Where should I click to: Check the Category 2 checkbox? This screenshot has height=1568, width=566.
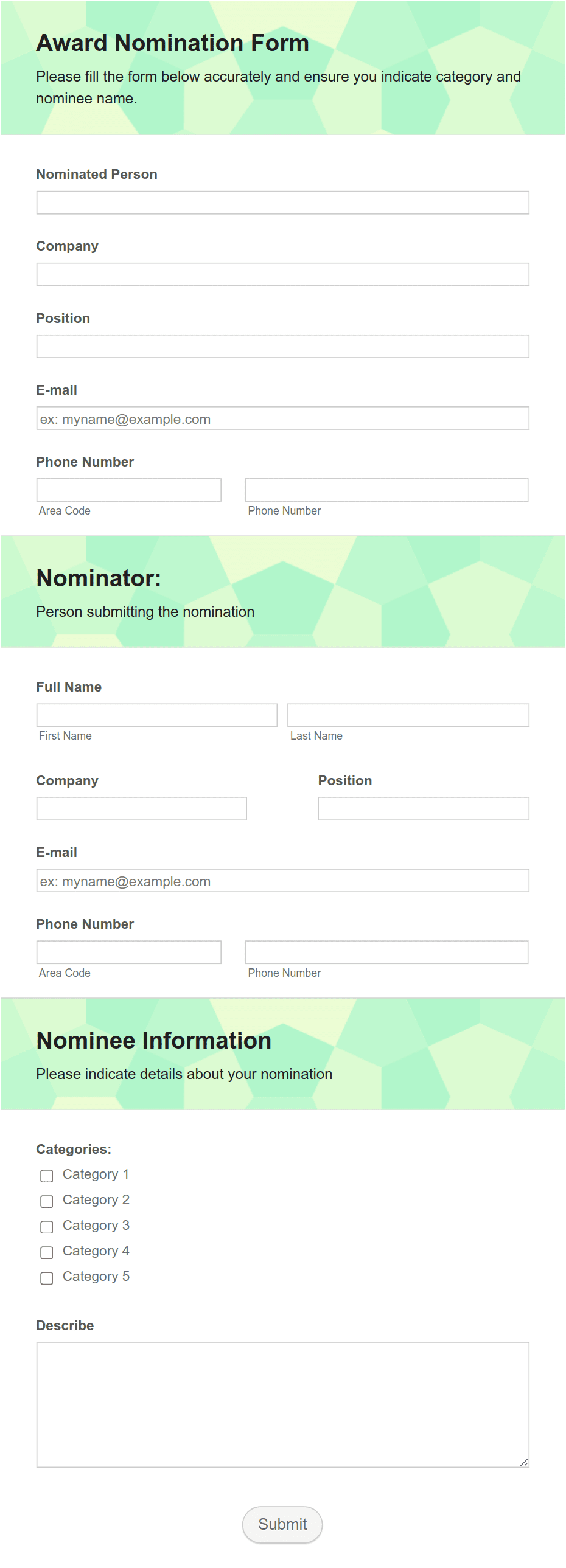coord(47,1201)
